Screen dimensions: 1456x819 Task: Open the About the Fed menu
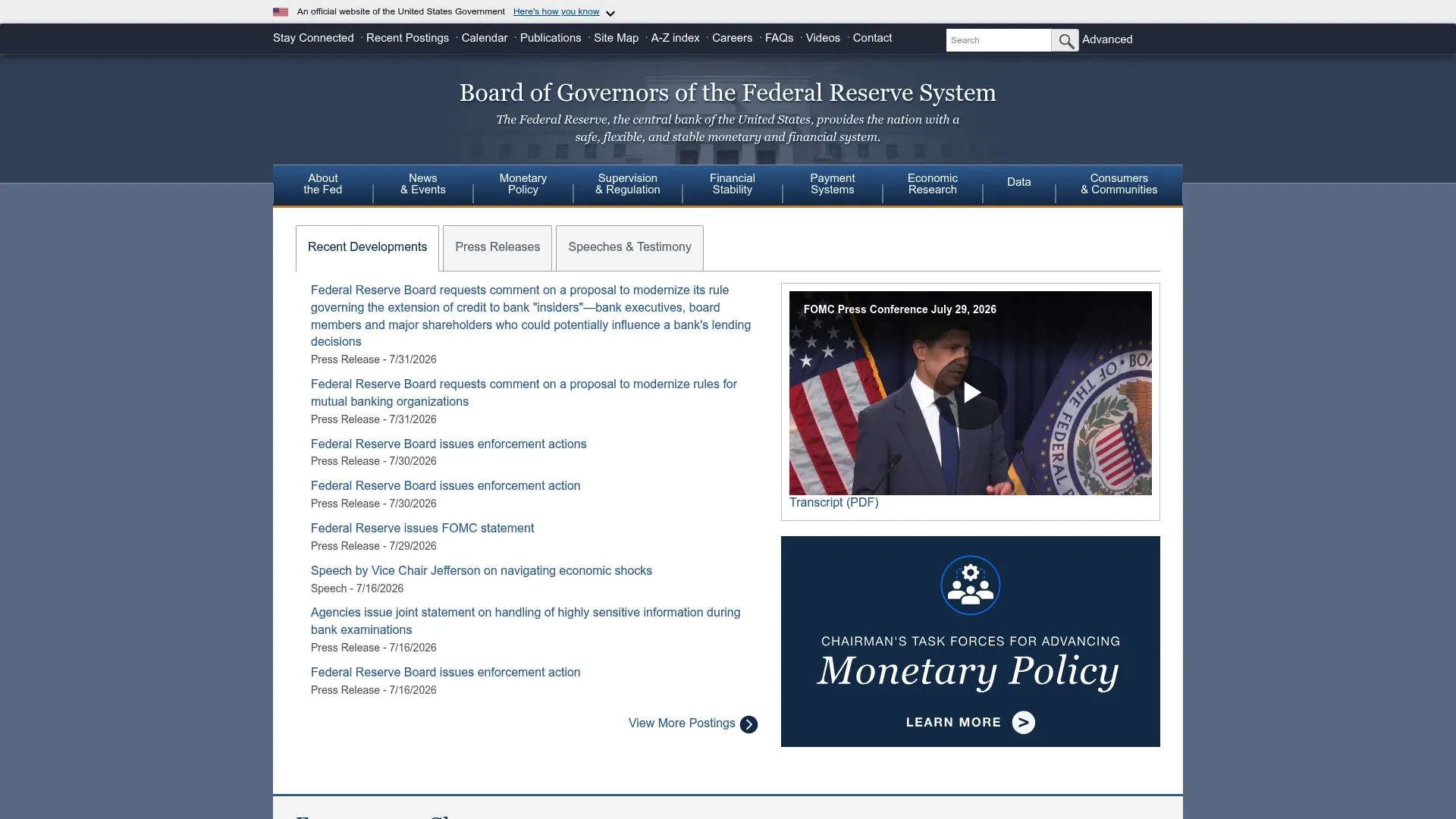[323, 184]
